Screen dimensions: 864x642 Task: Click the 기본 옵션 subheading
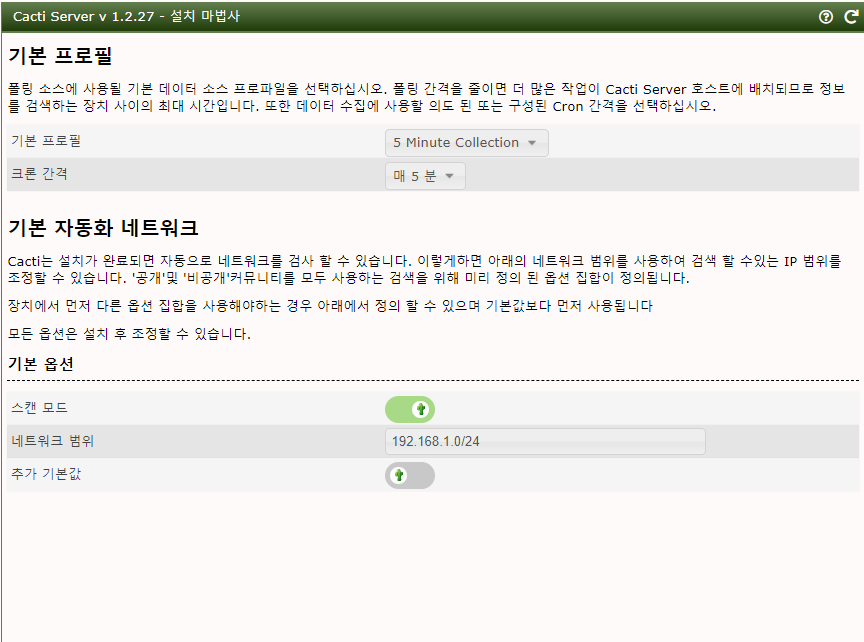tap(41, 364)
